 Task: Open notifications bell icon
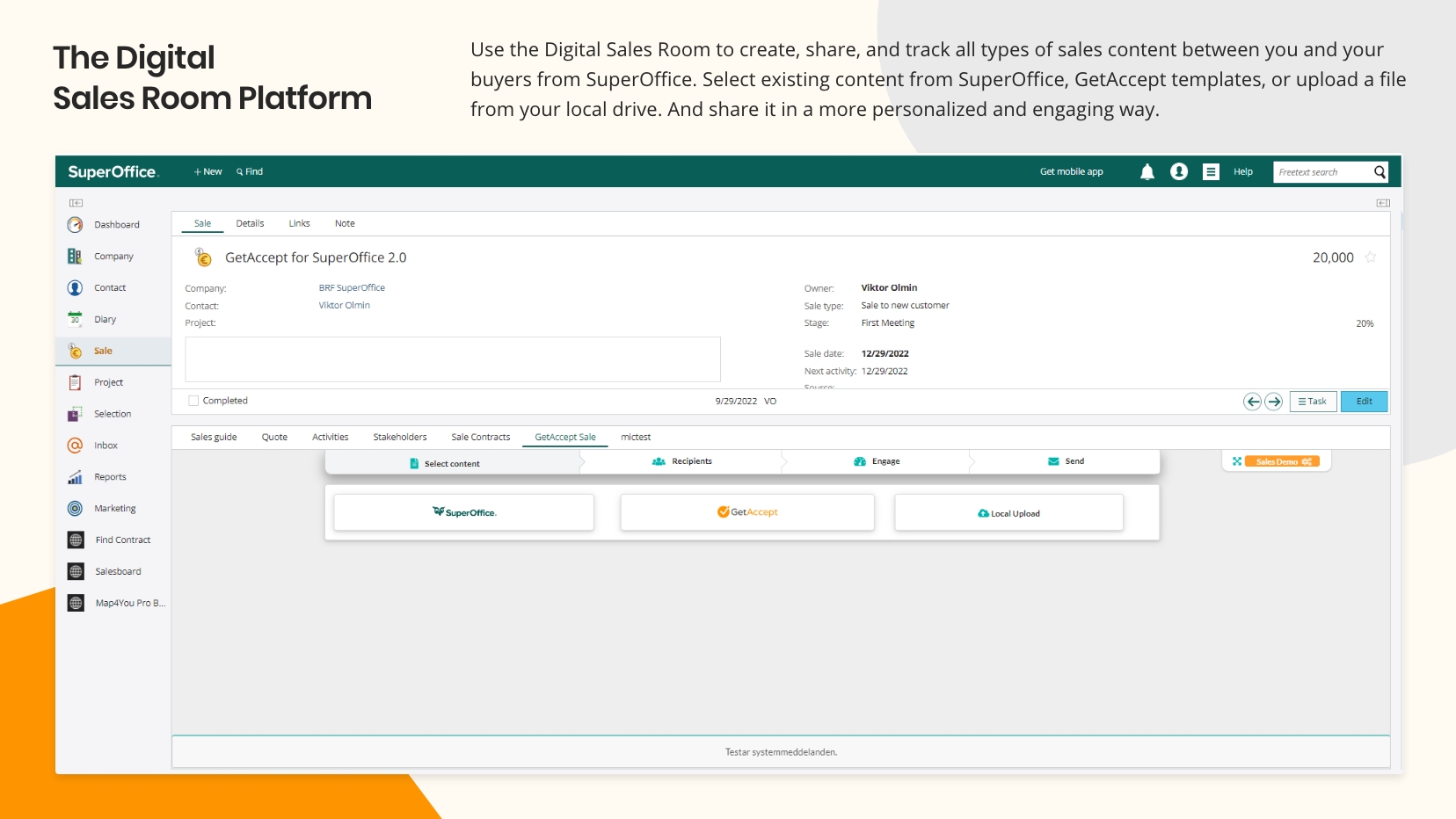pyautogui.click(x=1147, y=172)
